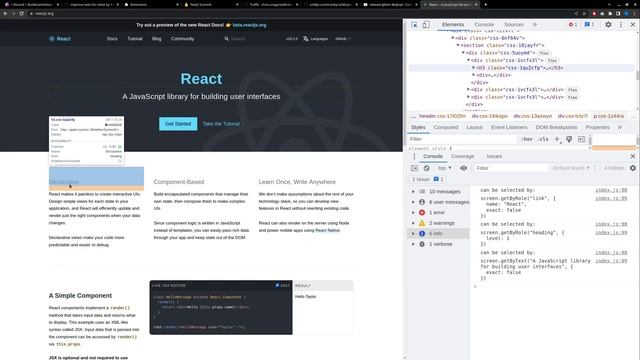Click the search magnifier icon on react site
Viewport: 640px width, 360px height.
(x=227, y=39)
